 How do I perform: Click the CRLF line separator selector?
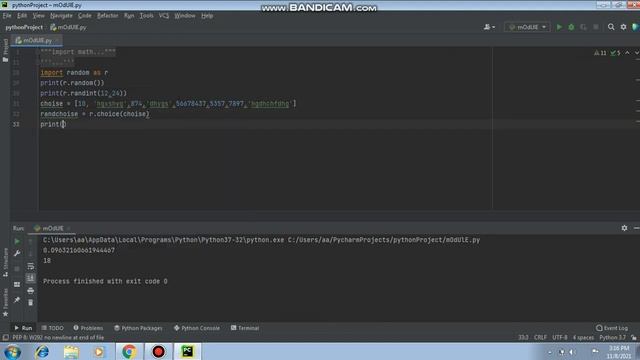point(540,338)
